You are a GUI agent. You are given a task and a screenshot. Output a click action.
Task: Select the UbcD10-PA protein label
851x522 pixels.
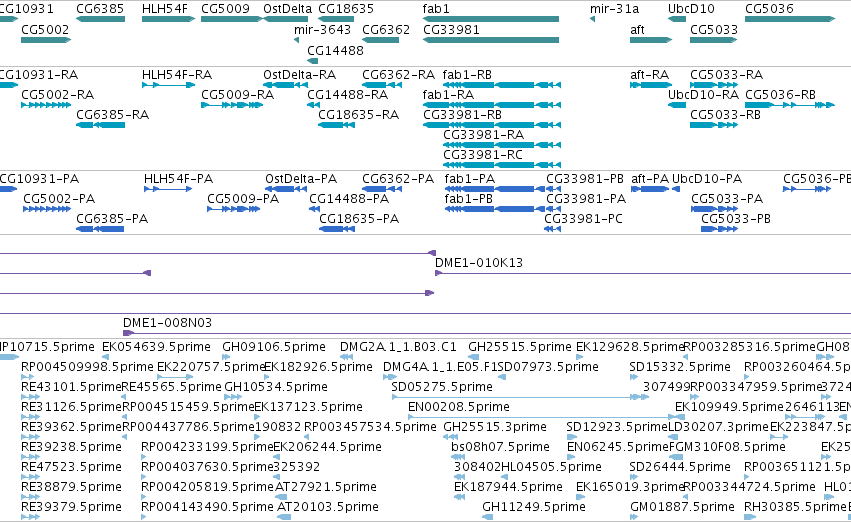click(x=707, y=179)
